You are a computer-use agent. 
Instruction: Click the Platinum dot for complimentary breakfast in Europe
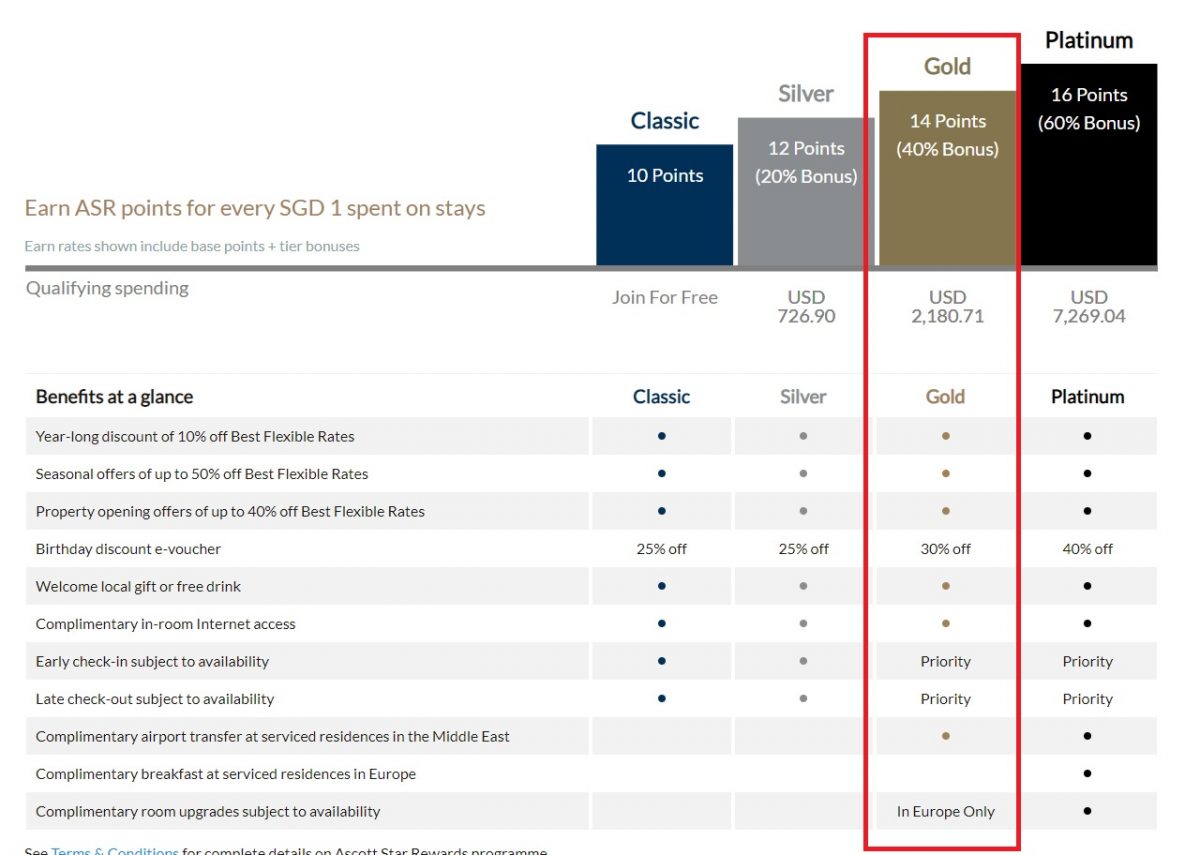pyautogui.click(x=1087, y=774)
